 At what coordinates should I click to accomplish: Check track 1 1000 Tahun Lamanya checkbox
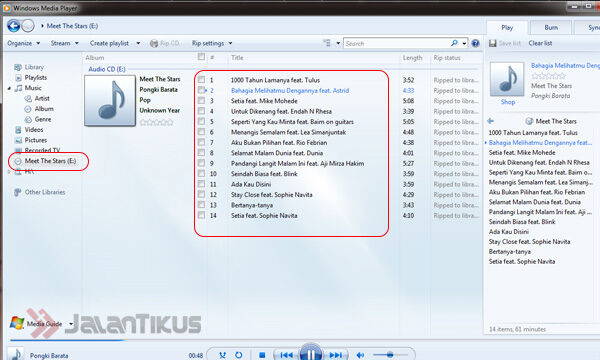[x=201, y=80]
